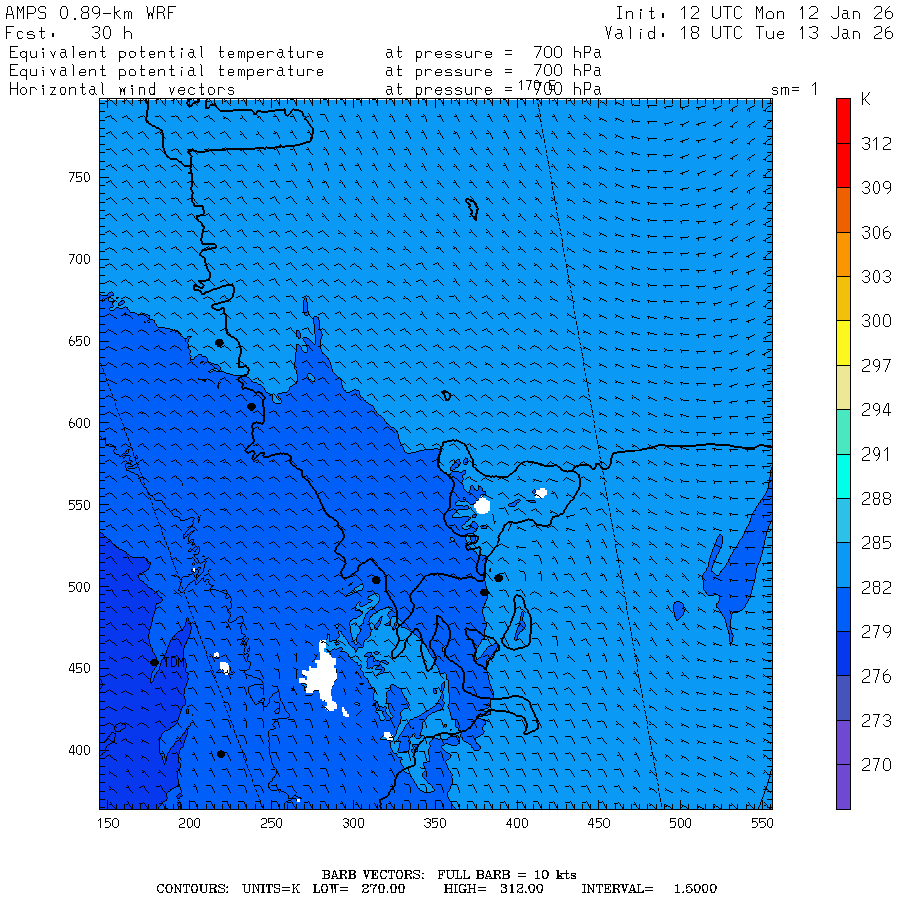Click the 273 color bar label
Screen dimensions: 900x900
pyautogui.click(x=876, y=721)
